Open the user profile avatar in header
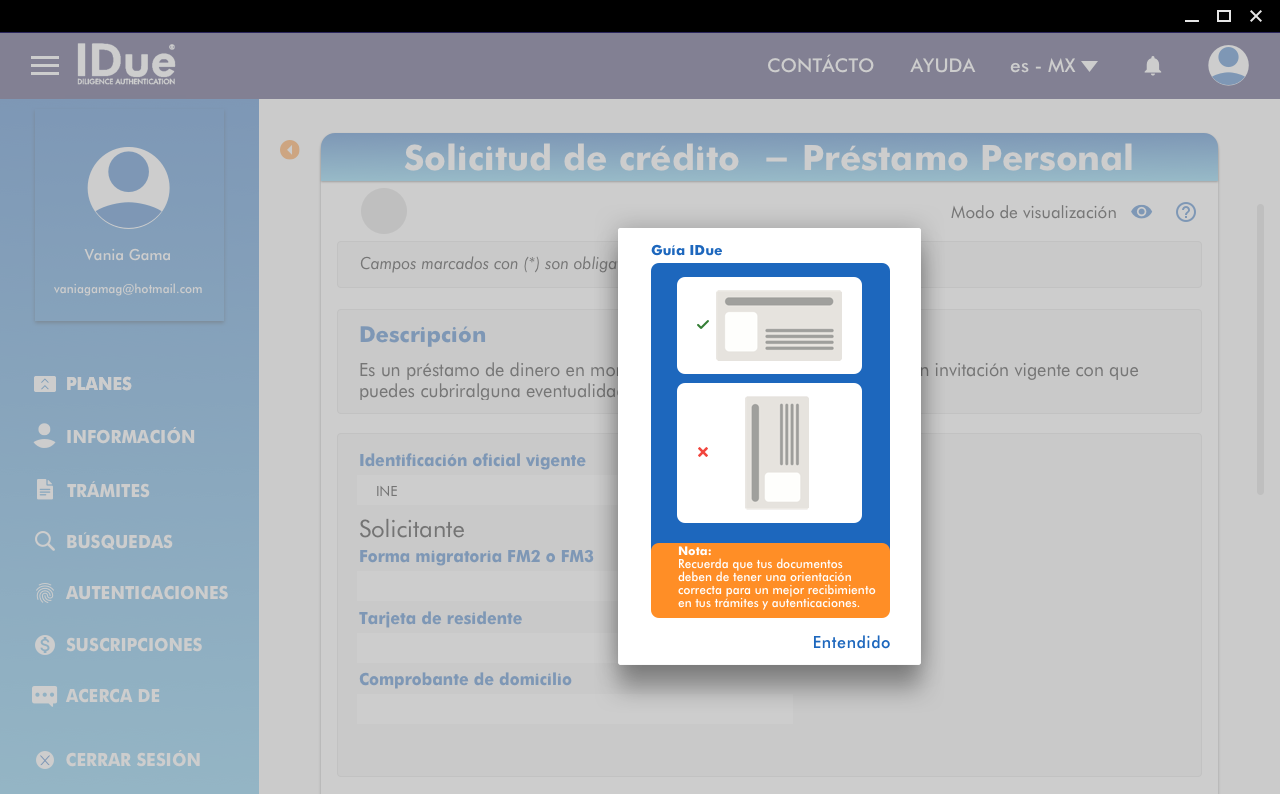 (x=1227, y=66)
